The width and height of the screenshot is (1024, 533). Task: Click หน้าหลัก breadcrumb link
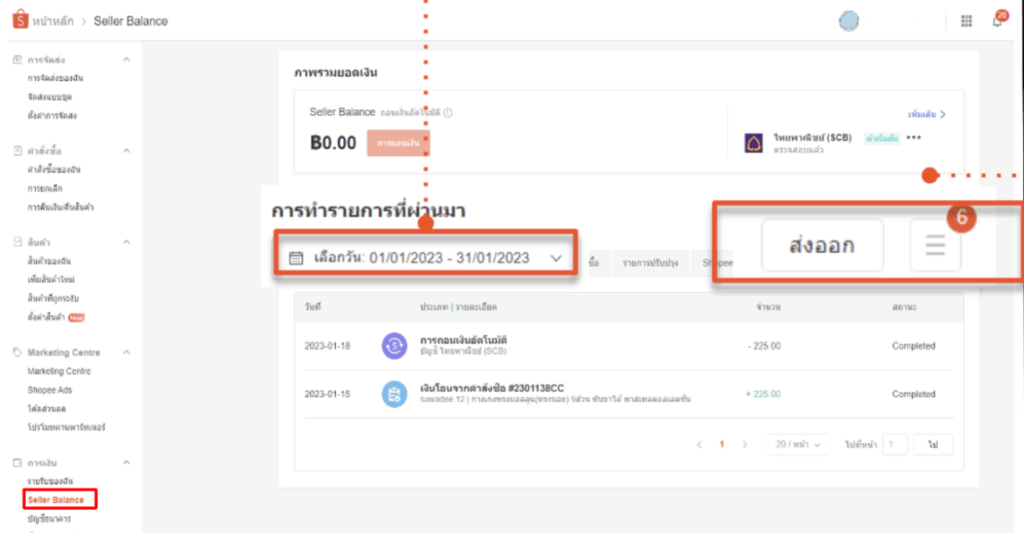pos(53,21)
